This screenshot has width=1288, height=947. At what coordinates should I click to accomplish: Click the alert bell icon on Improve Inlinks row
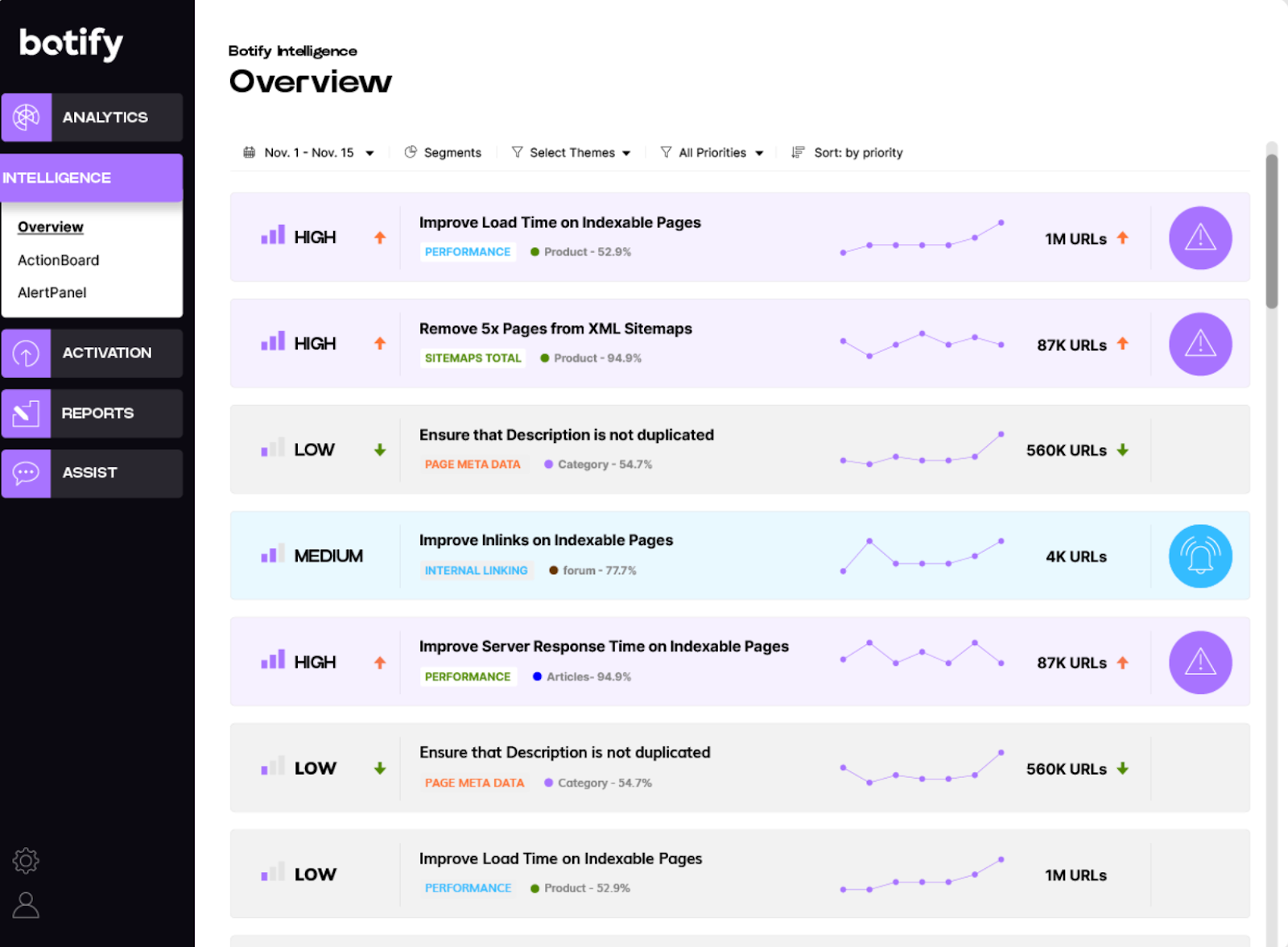coord(1199,556)
